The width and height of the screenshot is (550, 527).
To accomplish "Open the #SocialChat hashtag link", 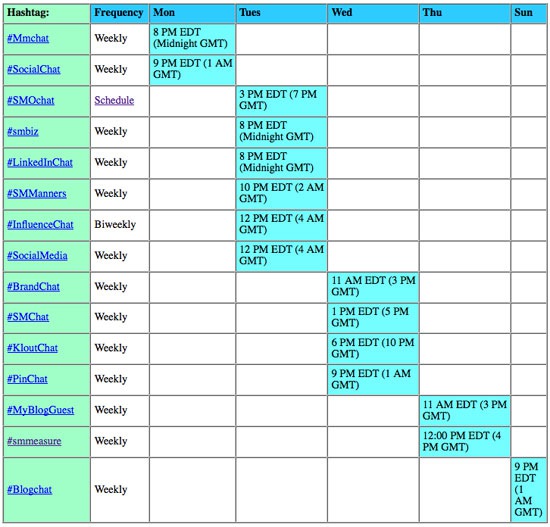I will coord(34,69).
